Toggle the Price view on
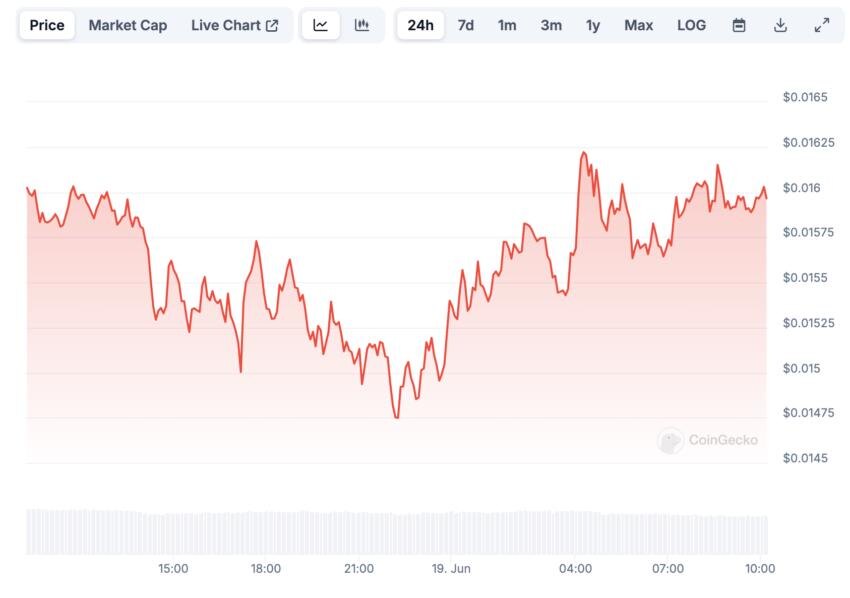 pyautogui.click(x=46, y=25)
